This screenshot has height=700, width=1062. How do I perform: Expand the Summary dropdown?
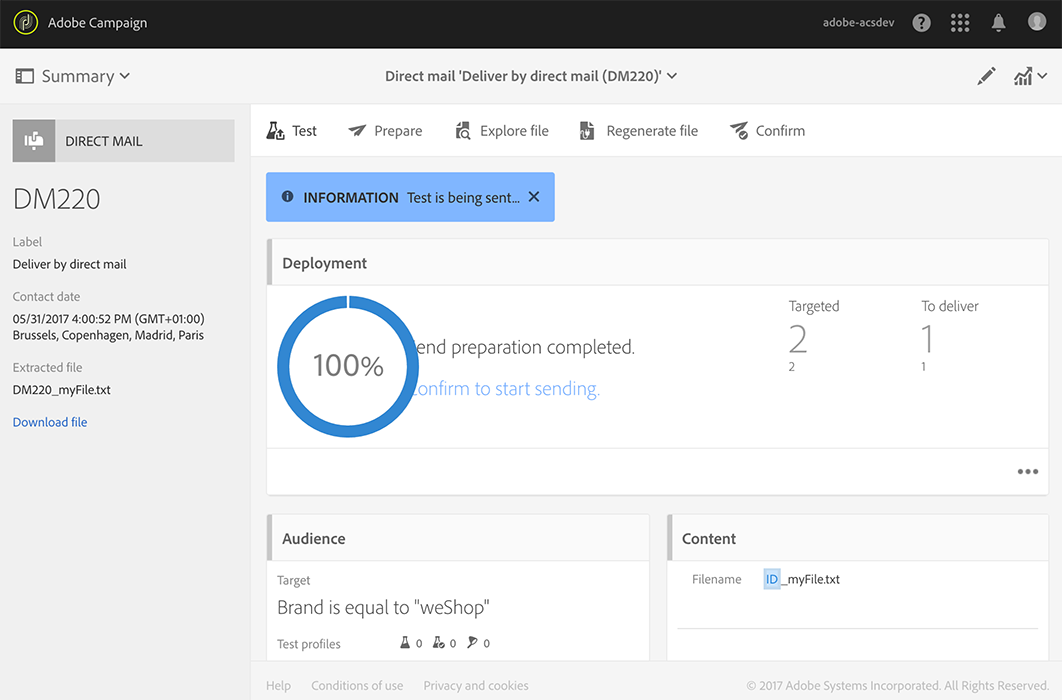pos(73,76)
